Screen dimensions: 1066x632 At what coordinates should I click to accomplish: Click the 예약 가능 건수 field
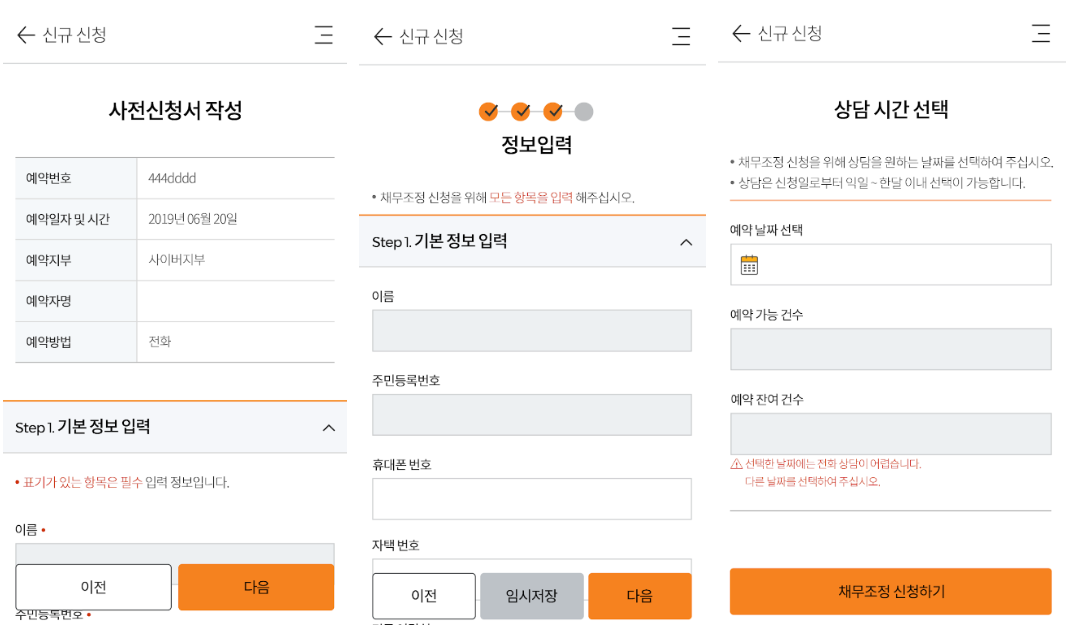click(x=889, y=349)
